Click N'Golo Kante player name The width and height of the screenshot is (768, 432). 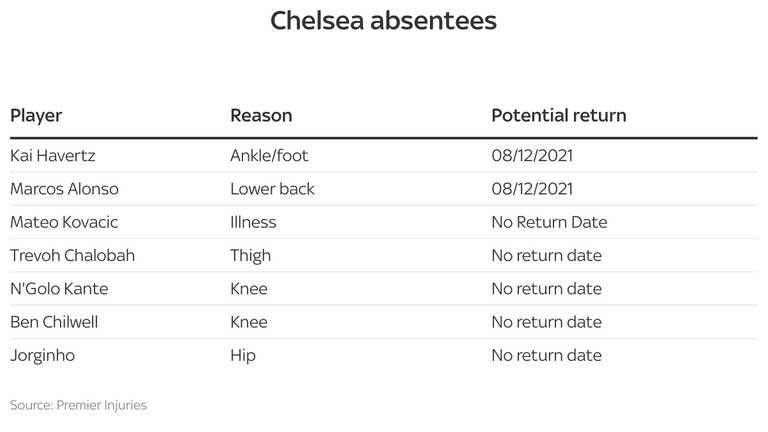pos(59,289)
